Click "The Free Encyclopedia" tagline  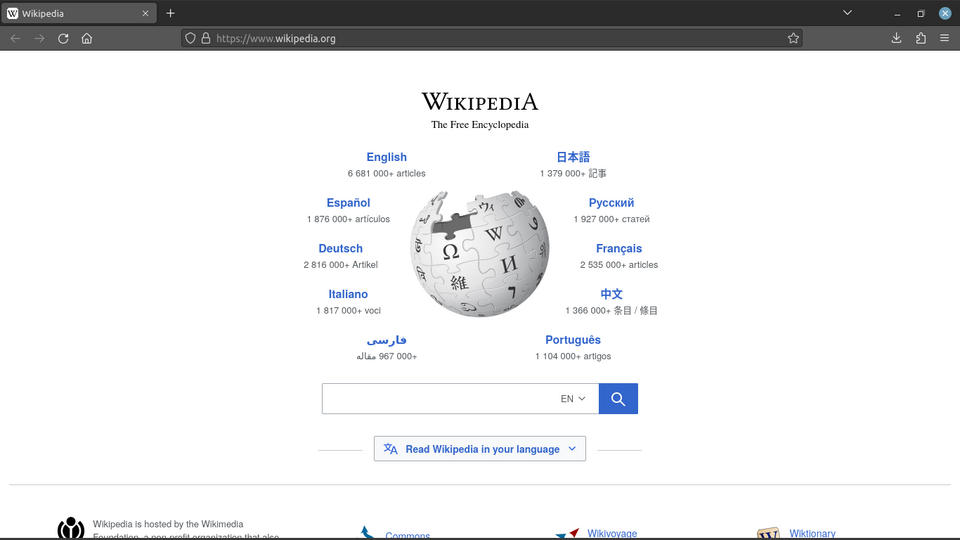479,125
